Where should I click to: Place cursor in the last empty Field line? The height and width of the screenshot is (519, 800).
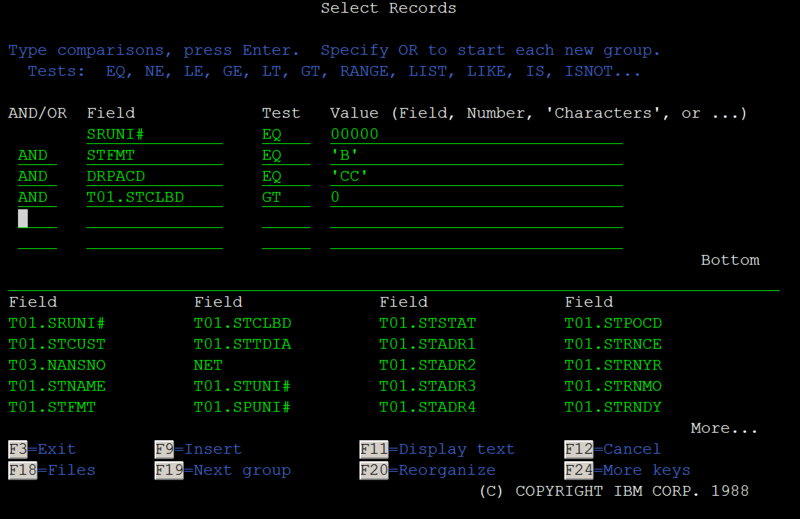click(x=155, y=240)
